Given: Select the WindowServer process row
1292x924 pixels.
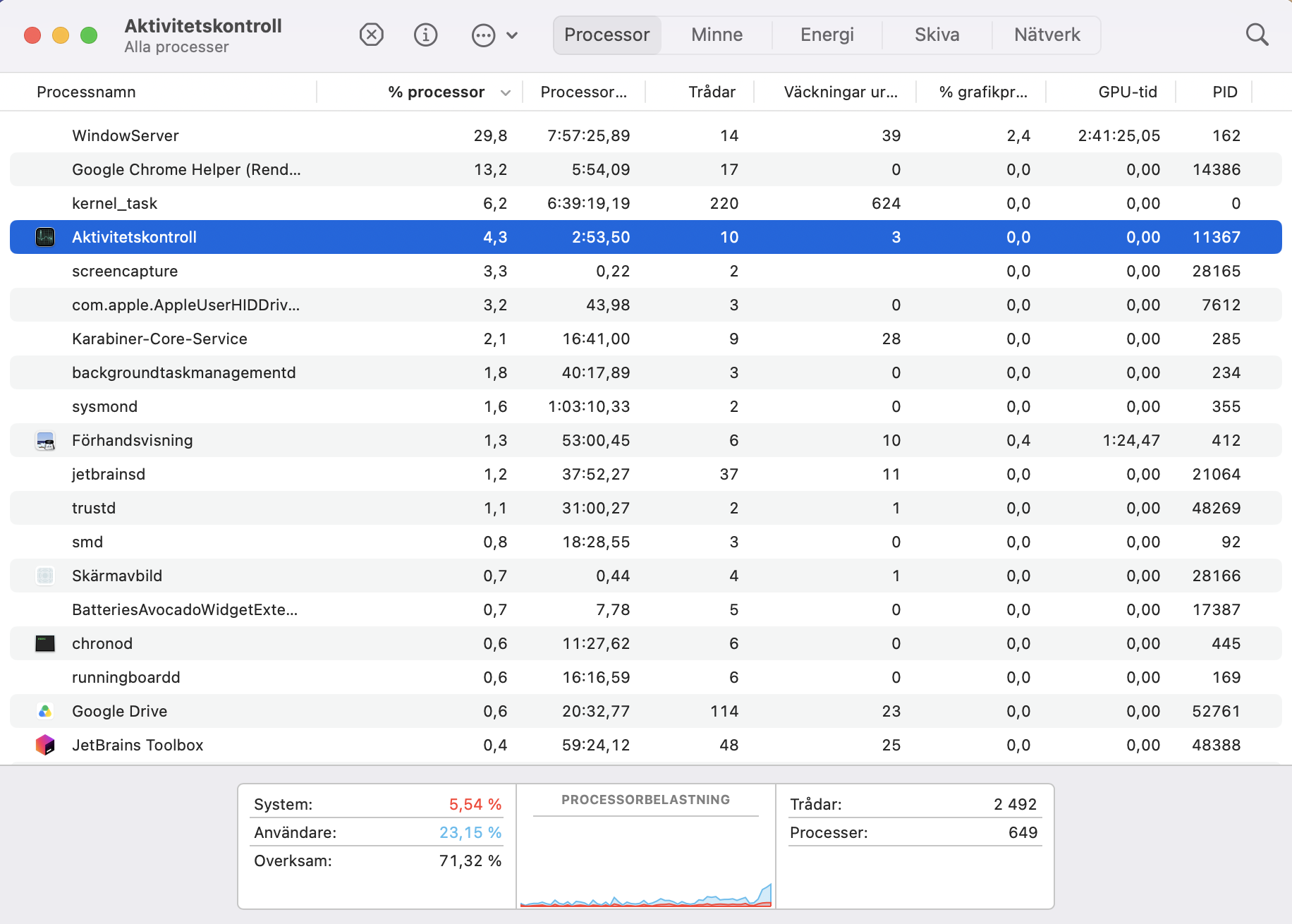Looking at the screenshot, I should [x=646, y=135].
